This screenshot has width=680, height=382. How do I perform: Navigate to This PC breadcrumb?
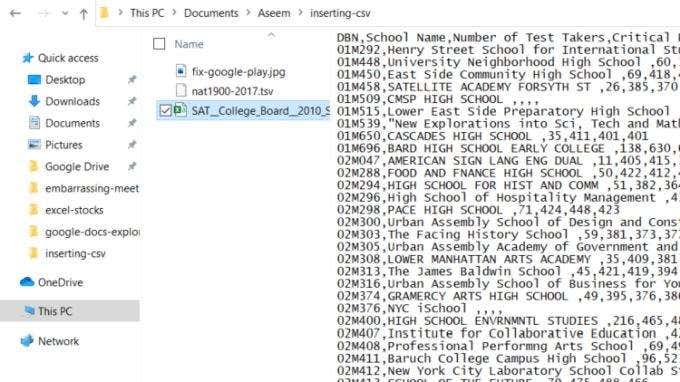(x=147, y=13)
